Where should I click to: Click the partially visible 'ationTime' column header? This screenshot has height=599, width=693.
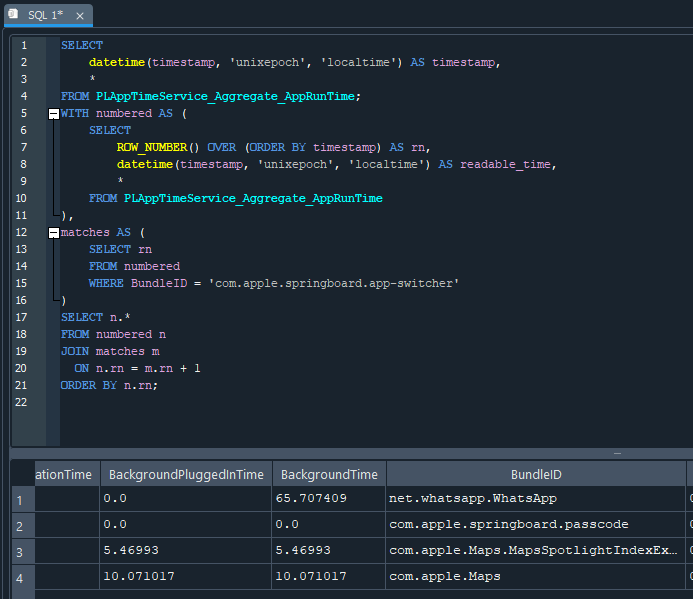click(x=65, y=474)
